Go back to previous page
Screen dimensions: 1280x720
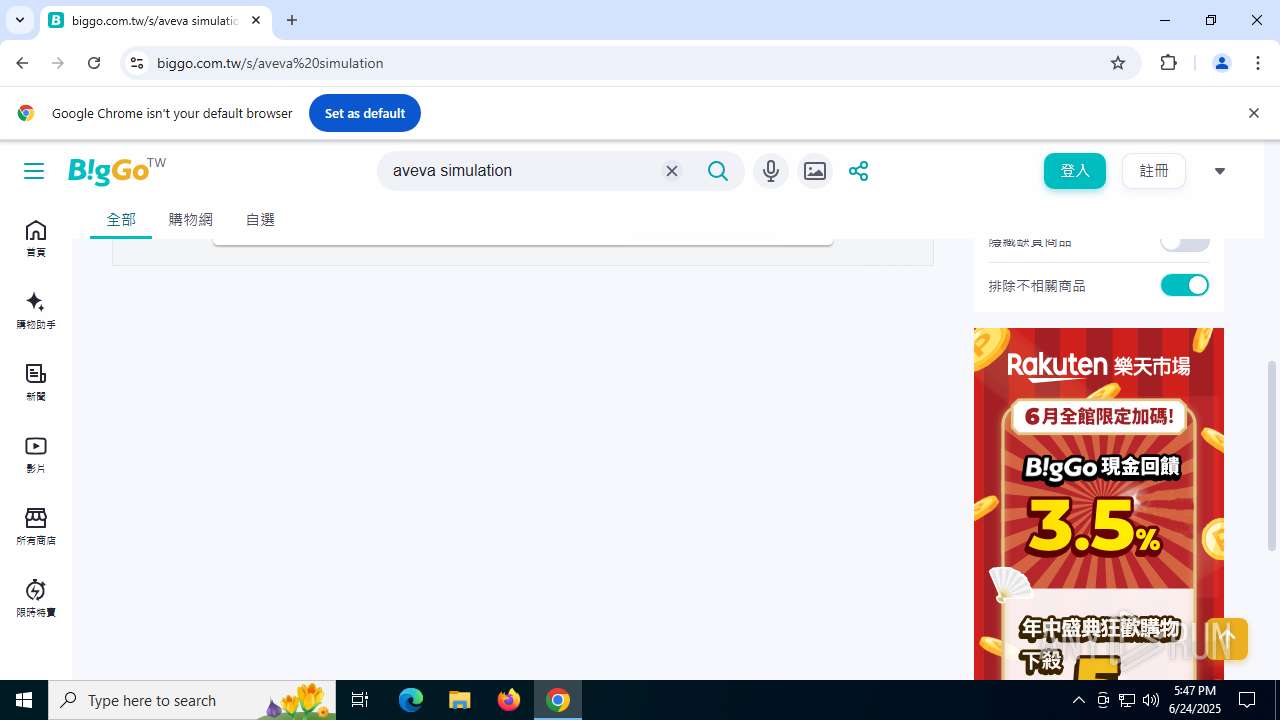point(22,63)
